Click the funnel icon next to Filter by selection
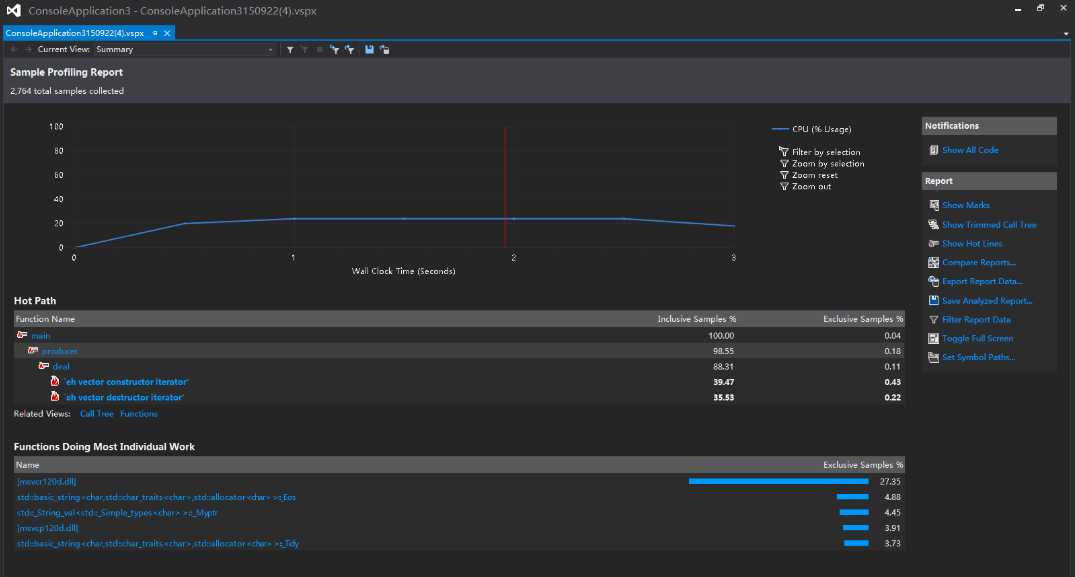The width and height of the screenshot is (1075, 577). (x=784, y=151)
